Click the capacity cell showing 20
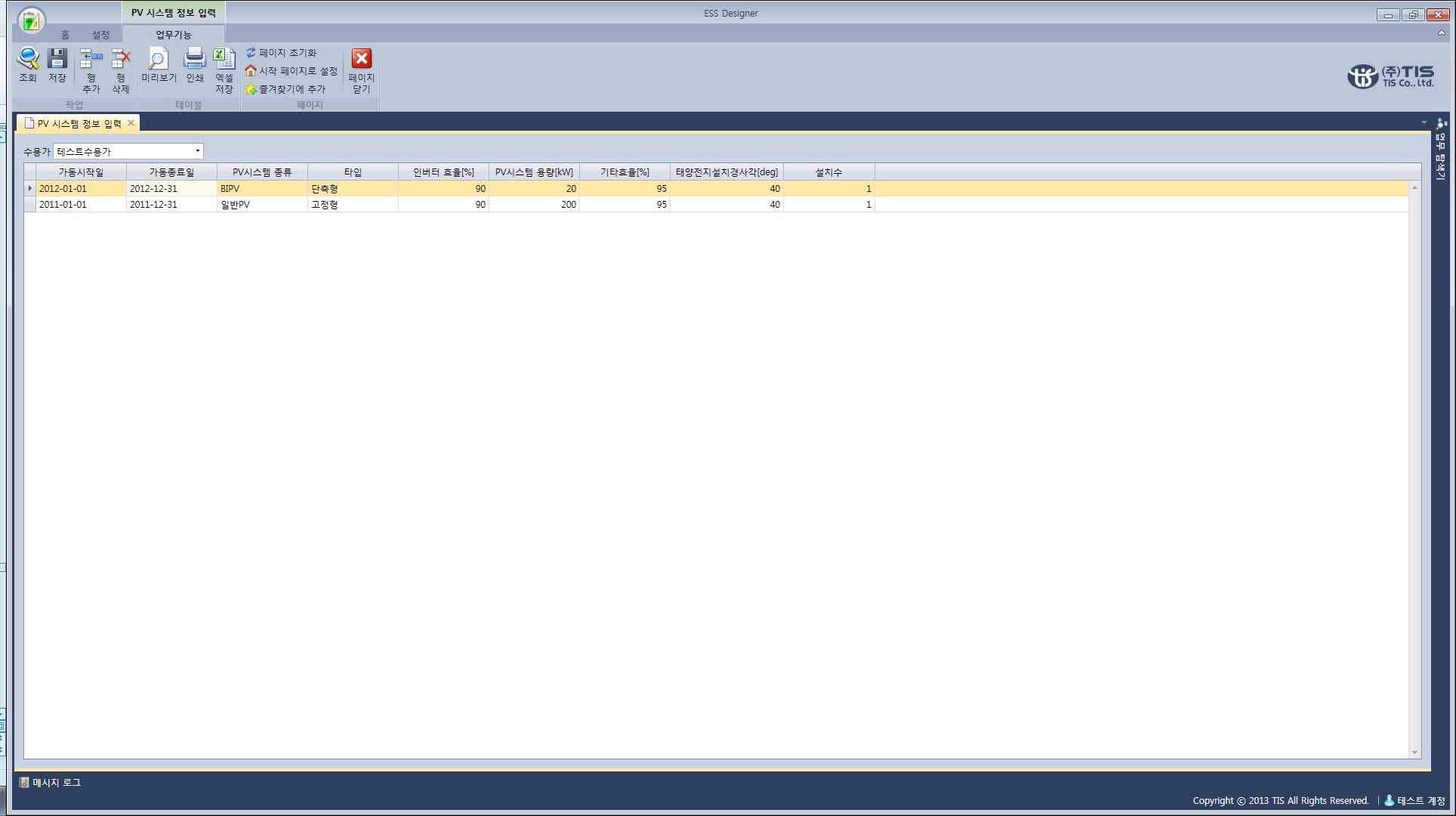 point(534,189)
